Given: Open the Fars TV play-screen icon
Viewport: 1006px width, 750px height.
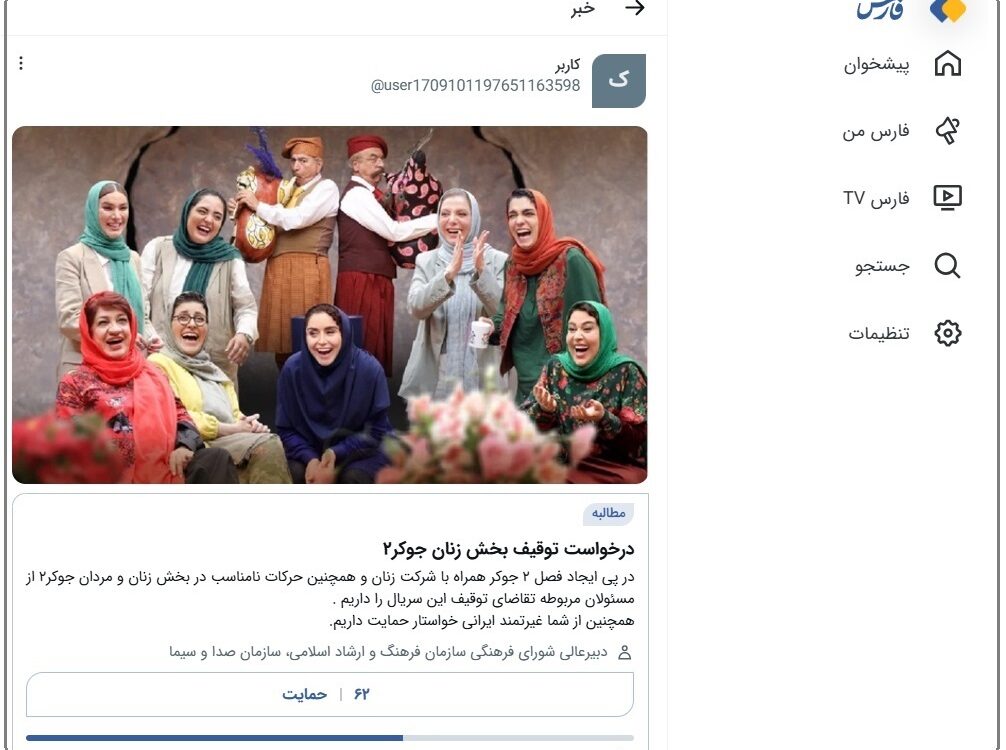Looking at the screenshot, I should [948, 198].
